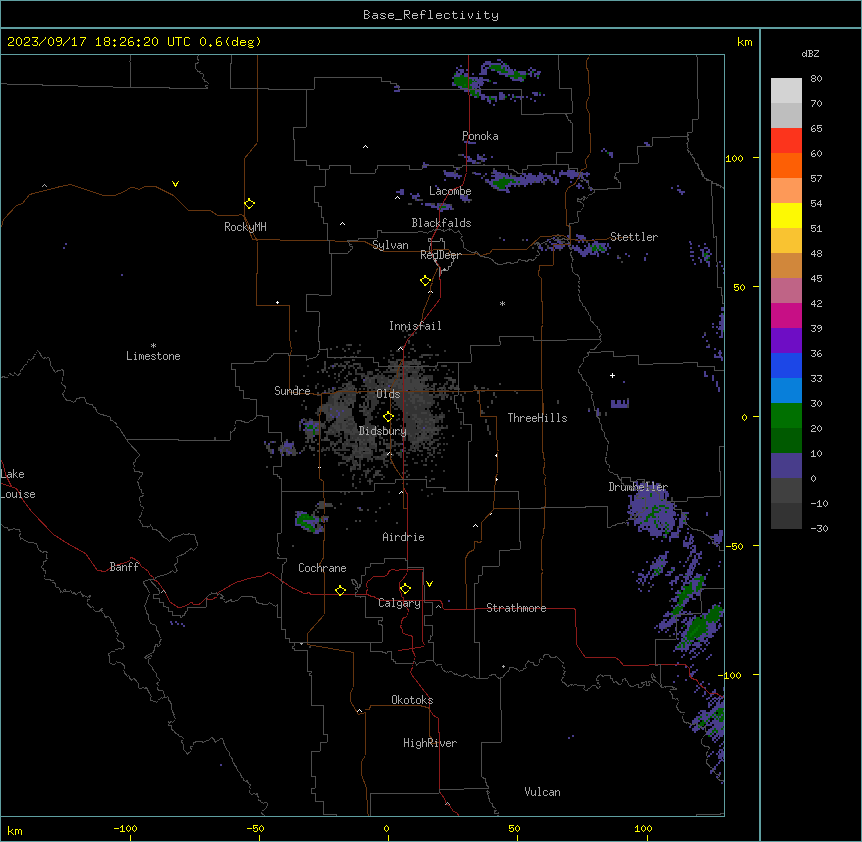Click the Innisfail city label
The width and height of the screenshot is (862, 842).
click(x=415, y=326)
